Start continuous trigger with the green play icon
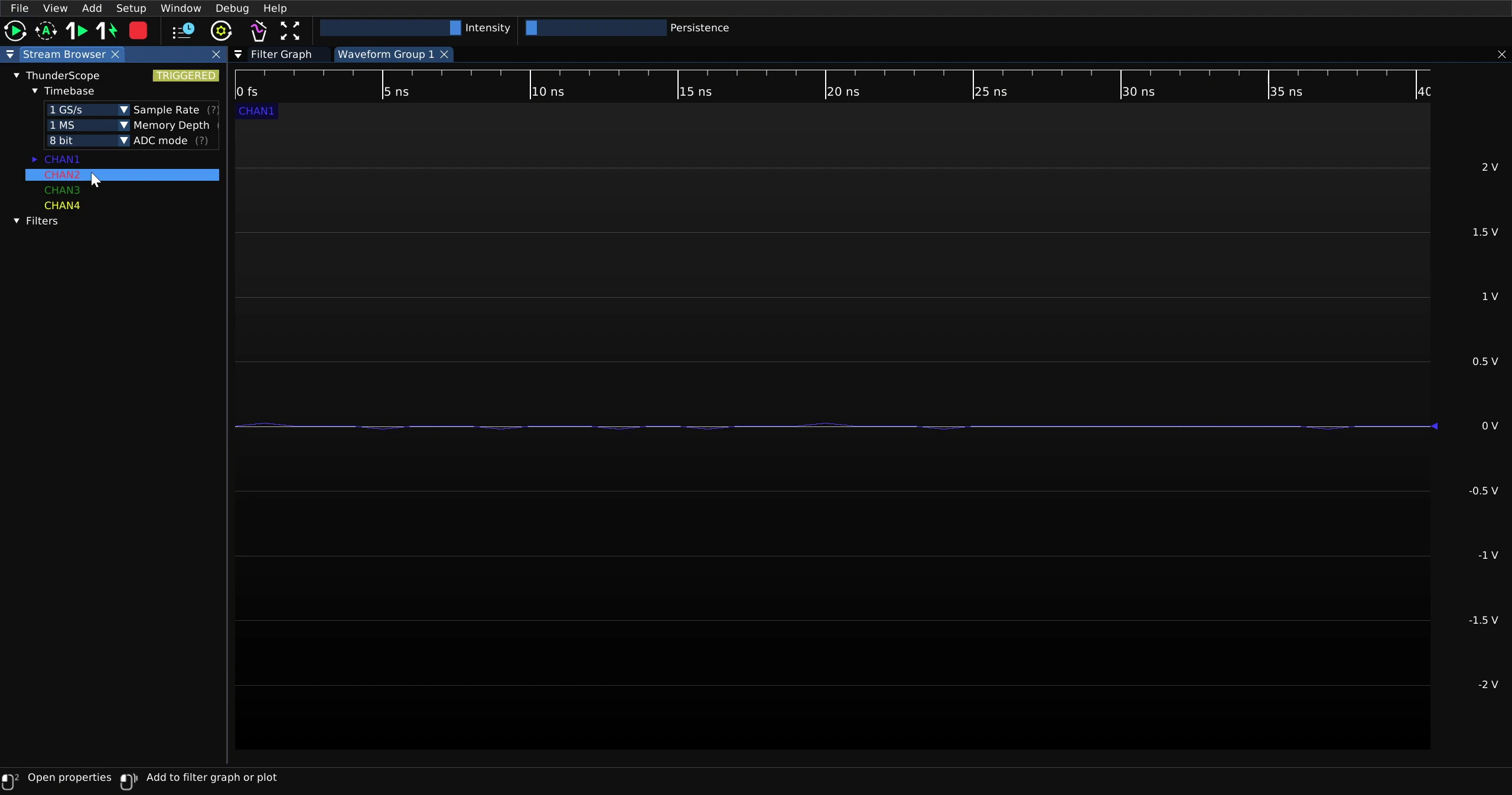Screen dimensions: 1512x795 point(15,31)
